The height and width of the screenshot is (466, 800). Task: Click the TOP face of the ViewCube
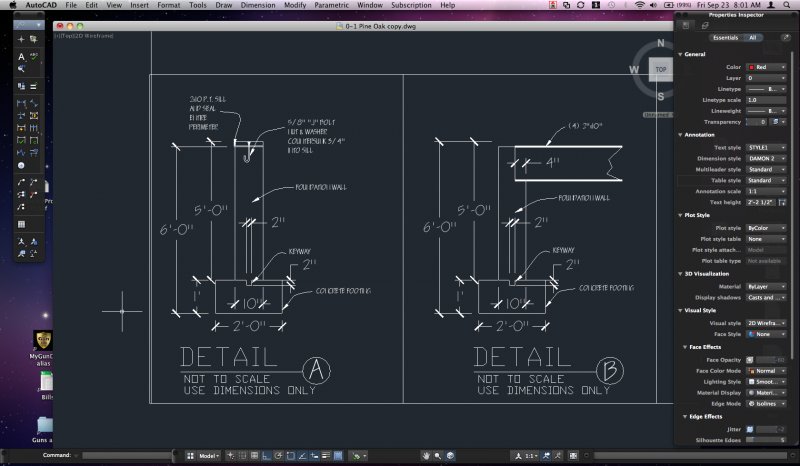[x=660, y=70]
